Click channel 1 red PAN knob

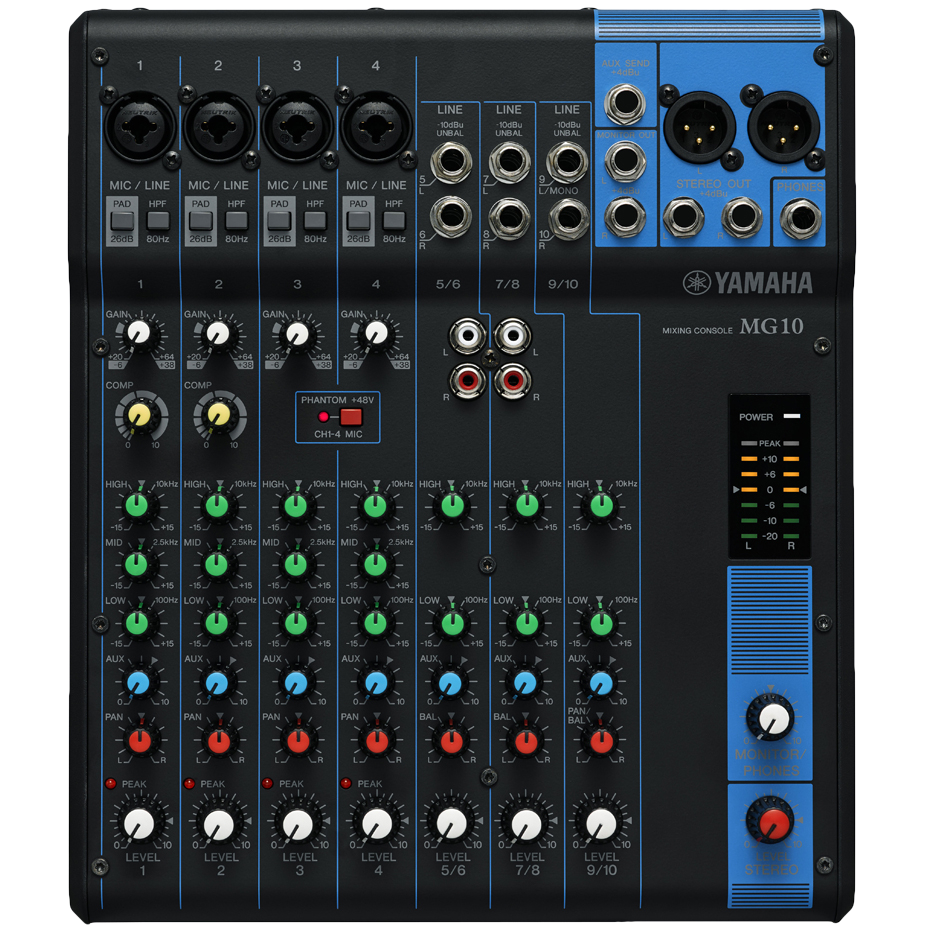pos(140,741)
